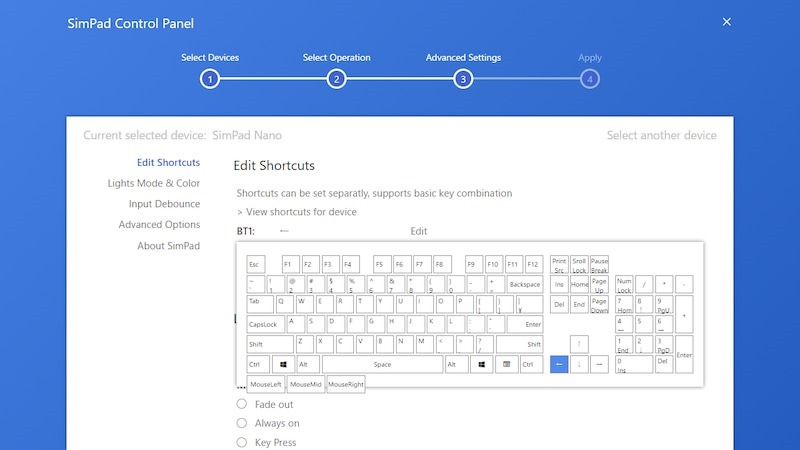The width and height of the screenshot is (800, 450).
Task: Open Edit Shortcuts in the sidebar
Action: (168, 162)
